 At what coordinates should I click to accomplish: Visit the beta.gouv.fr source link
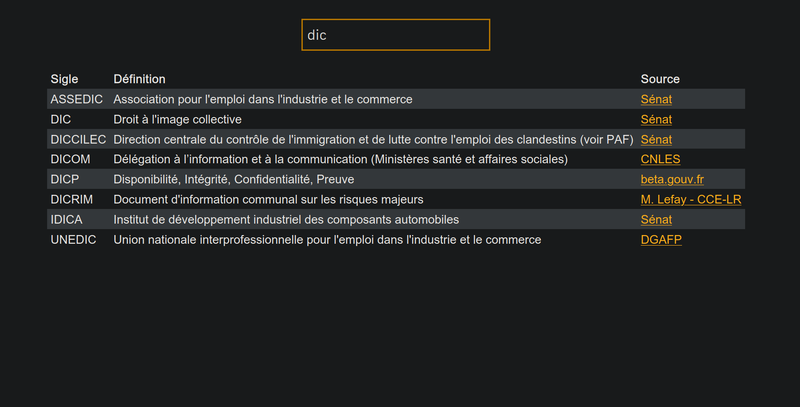672,179
